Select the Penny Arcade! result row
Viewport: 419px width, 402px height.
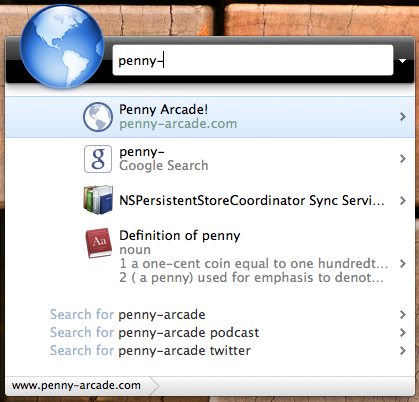tap(210, 117)
